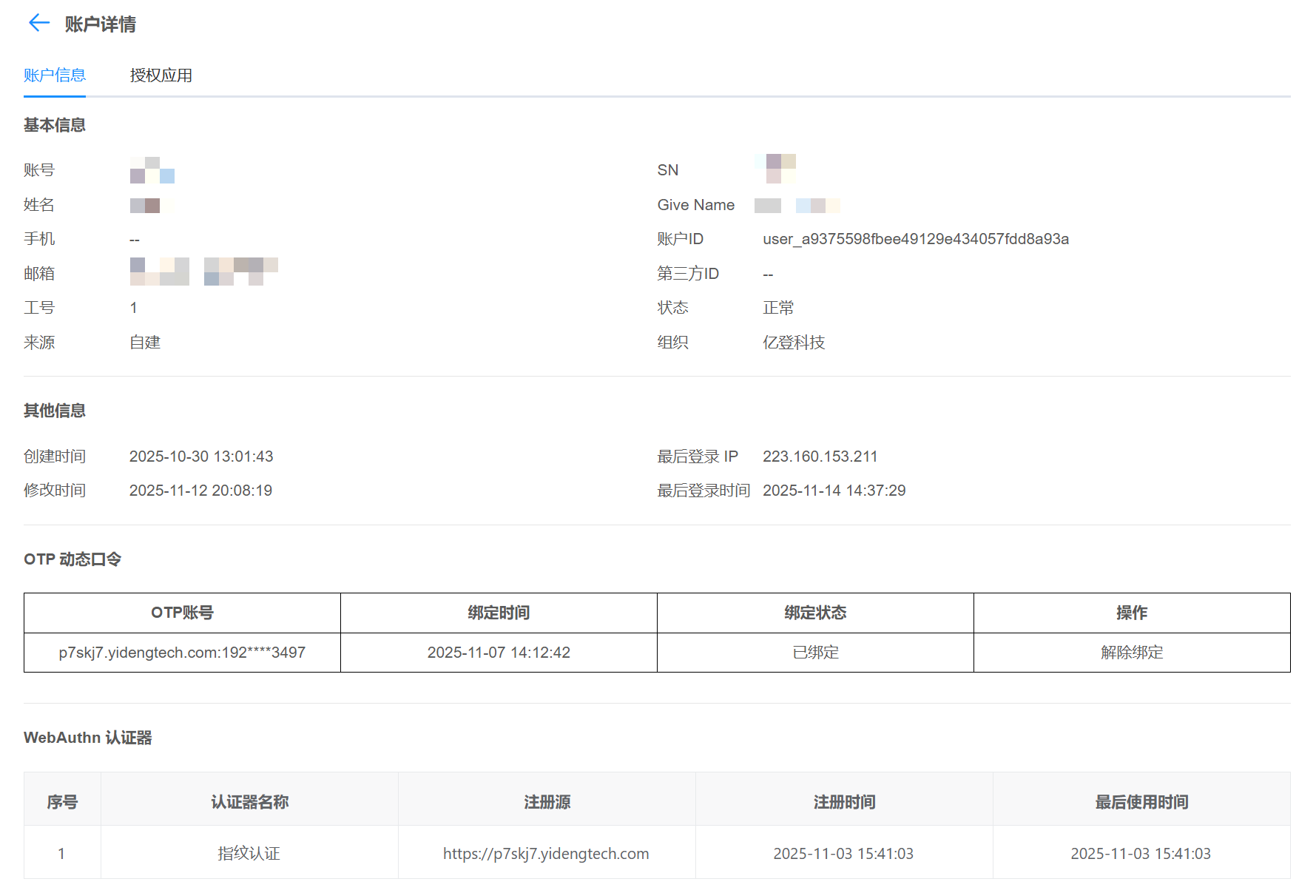Click the OTP binding time 2025-11-07 14:12:42

499,653
